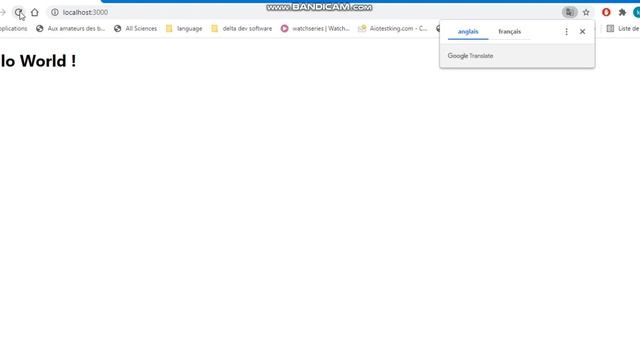Image resolution: width=640 pixels, height=360 pixels.
Task: Bookmark this page with the star
Action: pos(586,12)
